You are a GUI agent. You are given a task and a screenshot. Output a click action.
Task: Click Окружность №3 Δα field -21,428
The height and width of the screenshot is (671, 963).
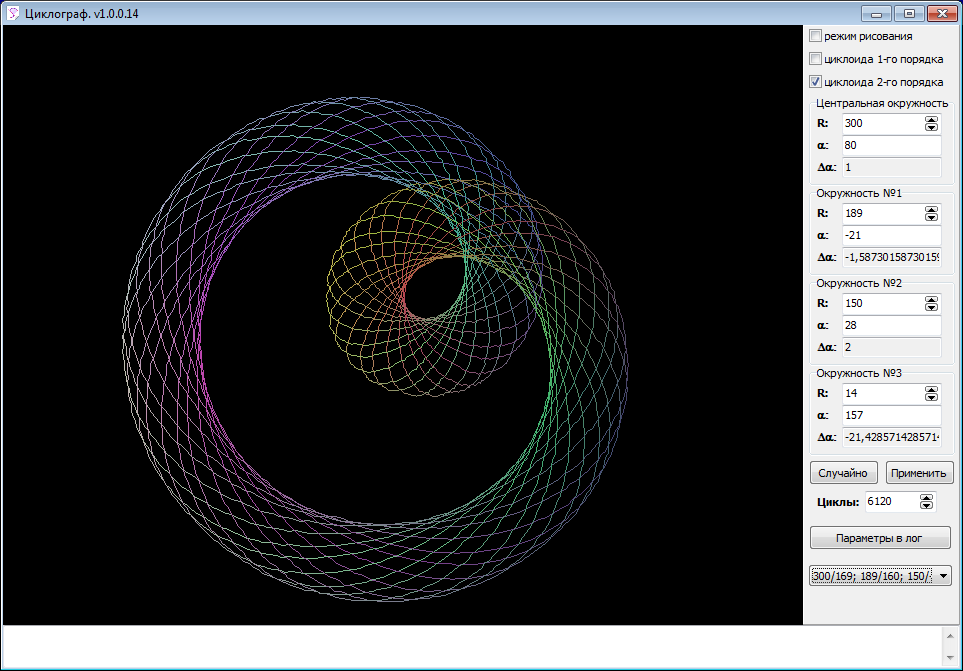click(892, 438)
